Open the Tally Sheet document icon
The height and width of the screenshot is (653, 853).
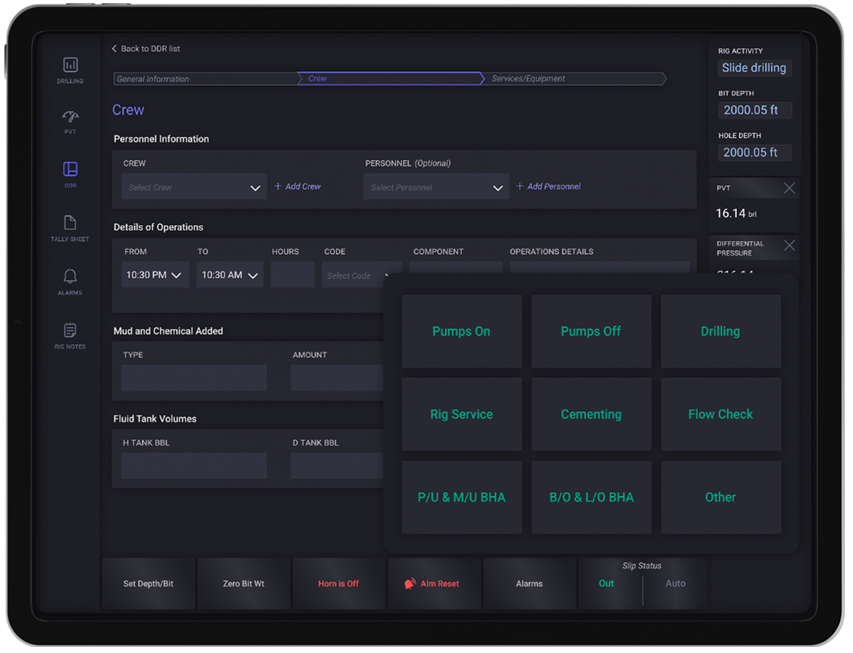(x=70, y=223)
